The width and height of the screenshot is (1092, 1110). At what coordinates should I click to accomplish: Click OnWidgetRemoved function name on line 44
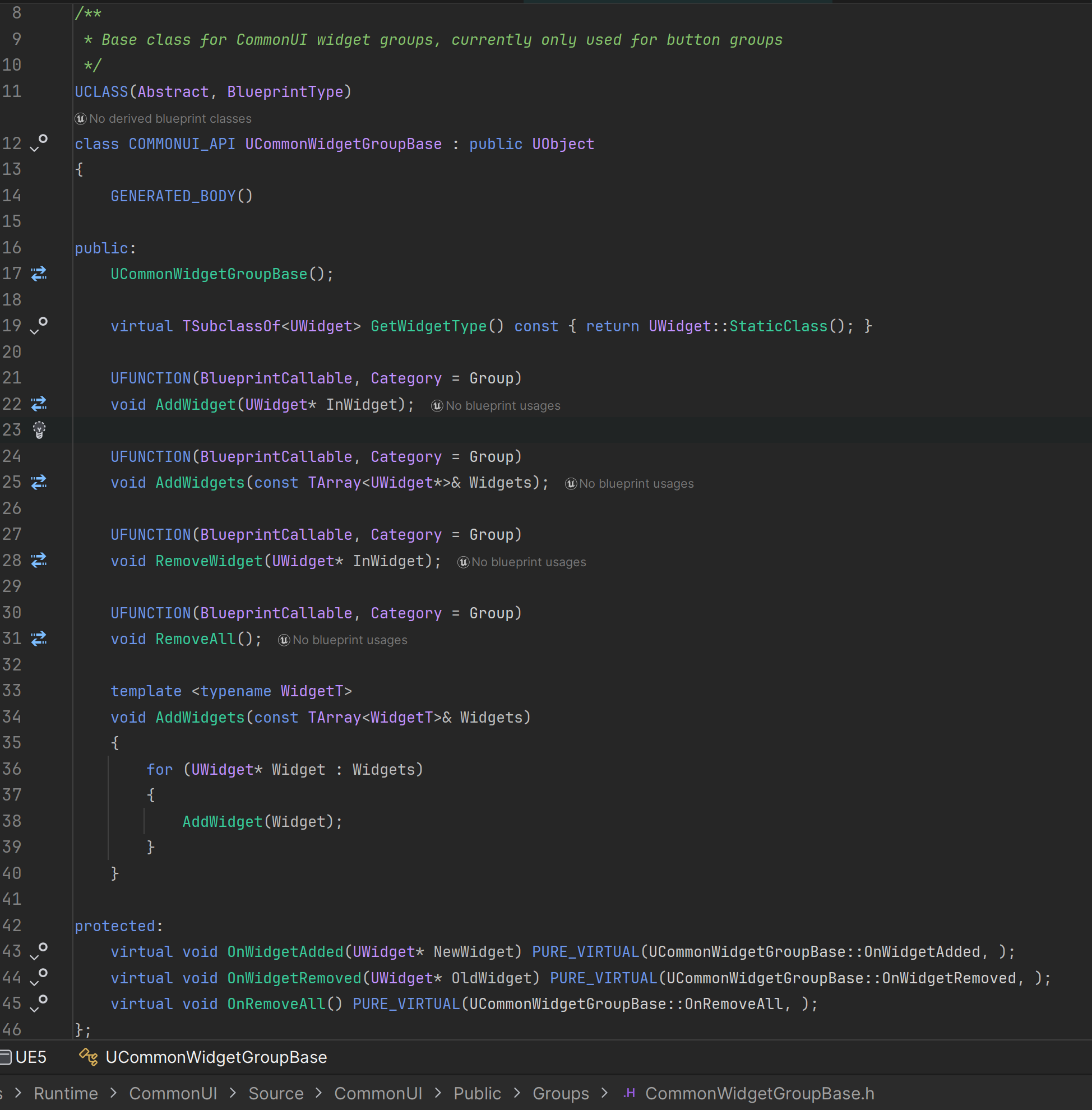tap(294, 978)
